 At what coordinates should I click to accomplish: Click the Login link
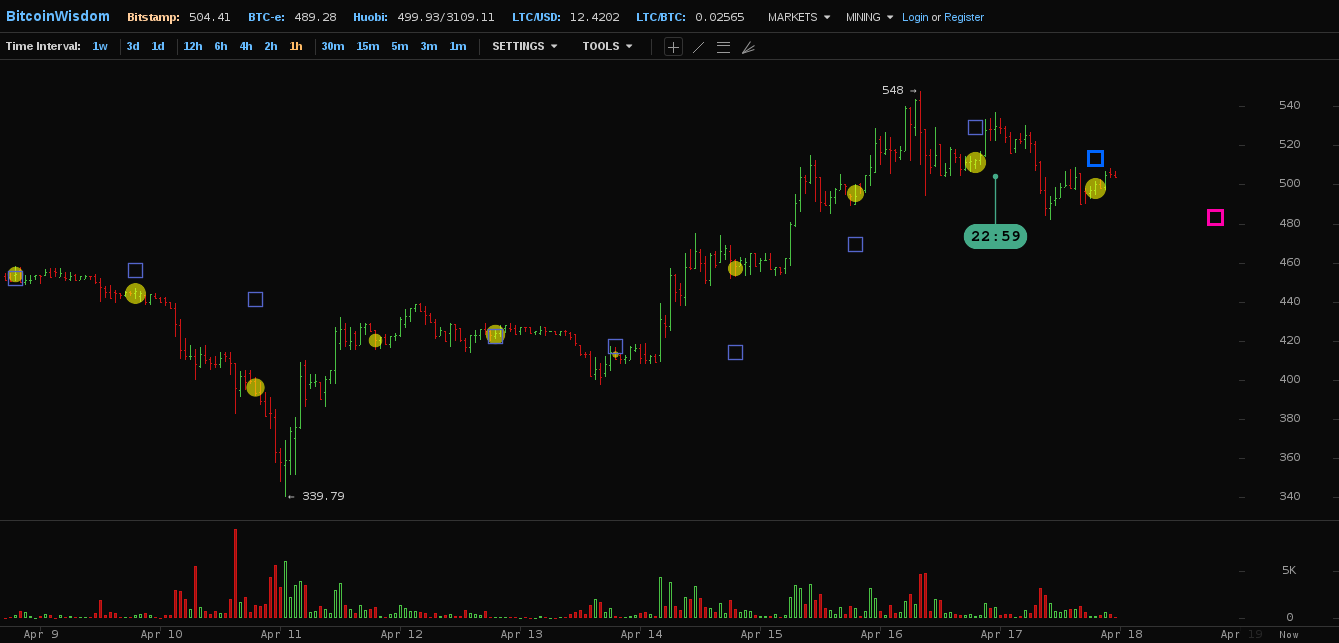click(x=915, y=17)
